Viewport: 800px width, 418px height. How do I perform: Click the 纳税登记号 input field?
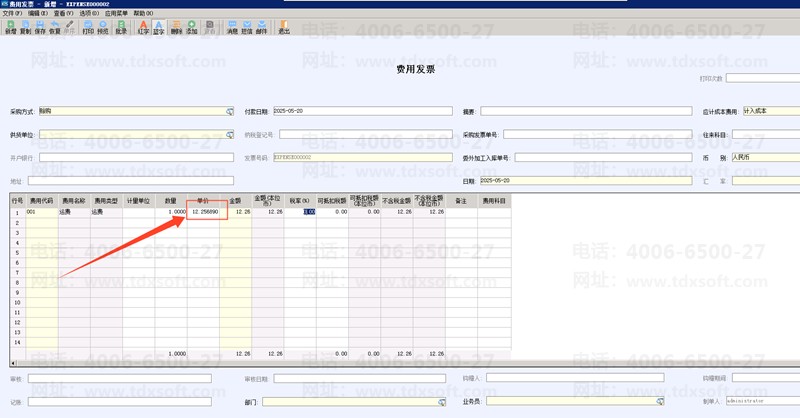coord(366,134)
